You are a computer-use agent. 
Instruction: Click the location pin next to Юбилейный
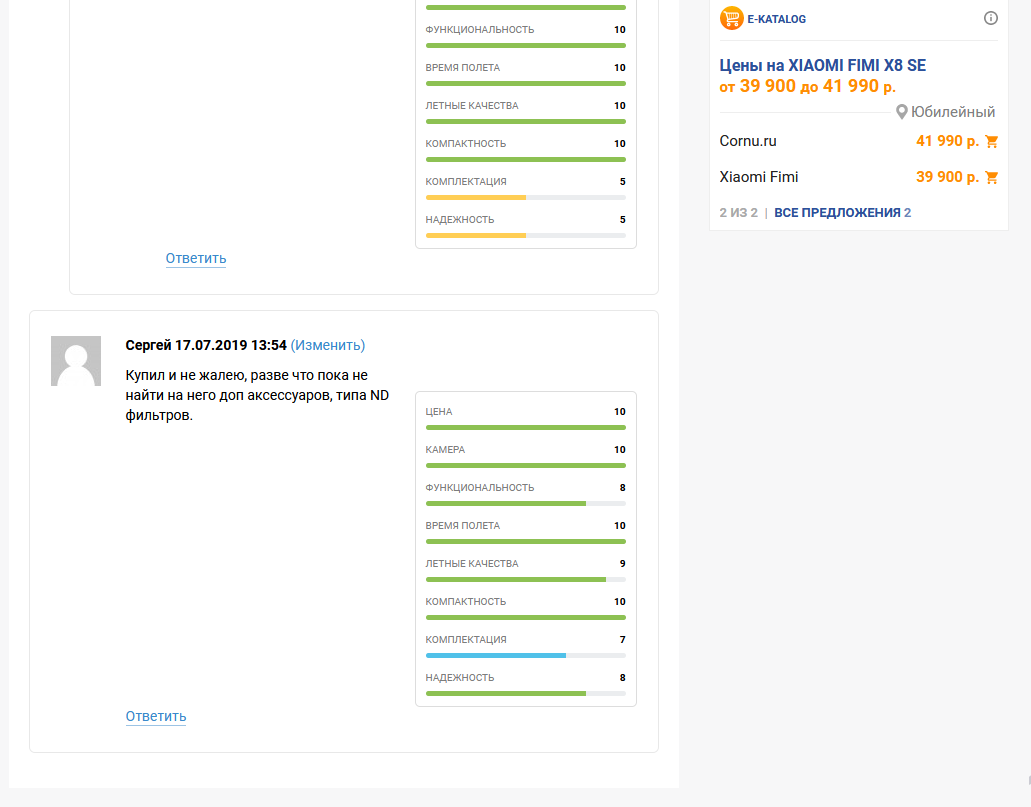901,112
